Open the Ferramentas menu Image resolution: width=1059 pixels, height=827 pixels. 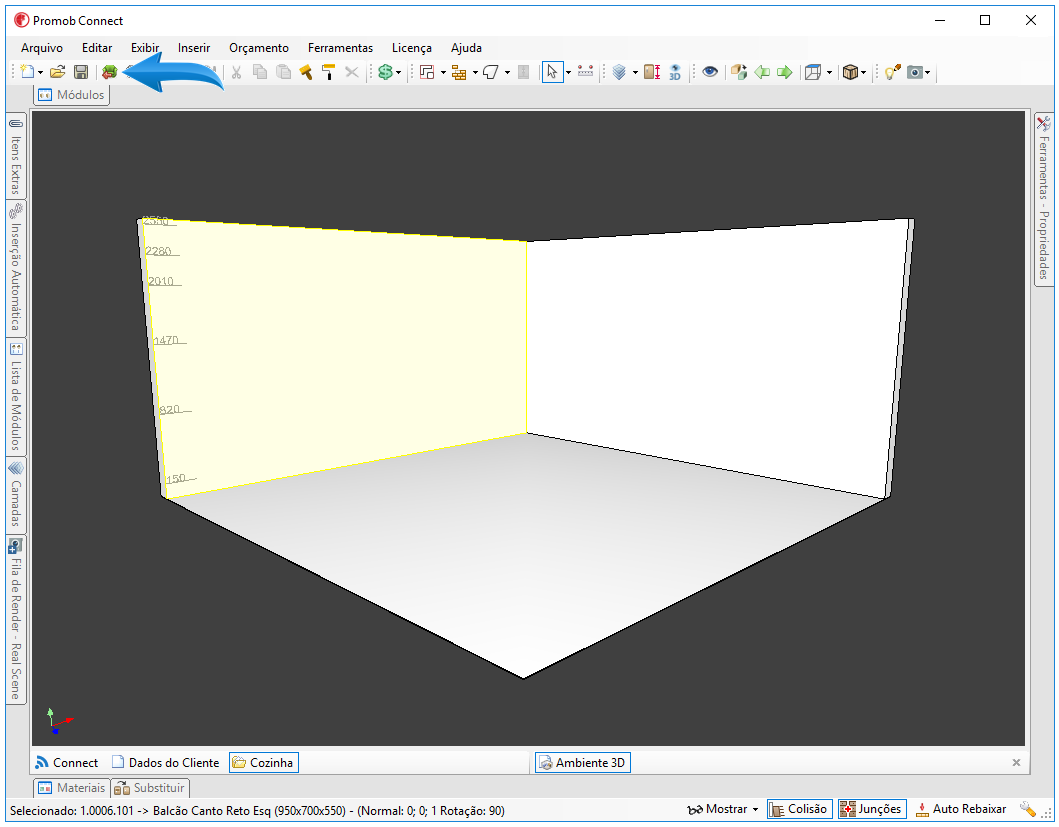click(340, 48)
